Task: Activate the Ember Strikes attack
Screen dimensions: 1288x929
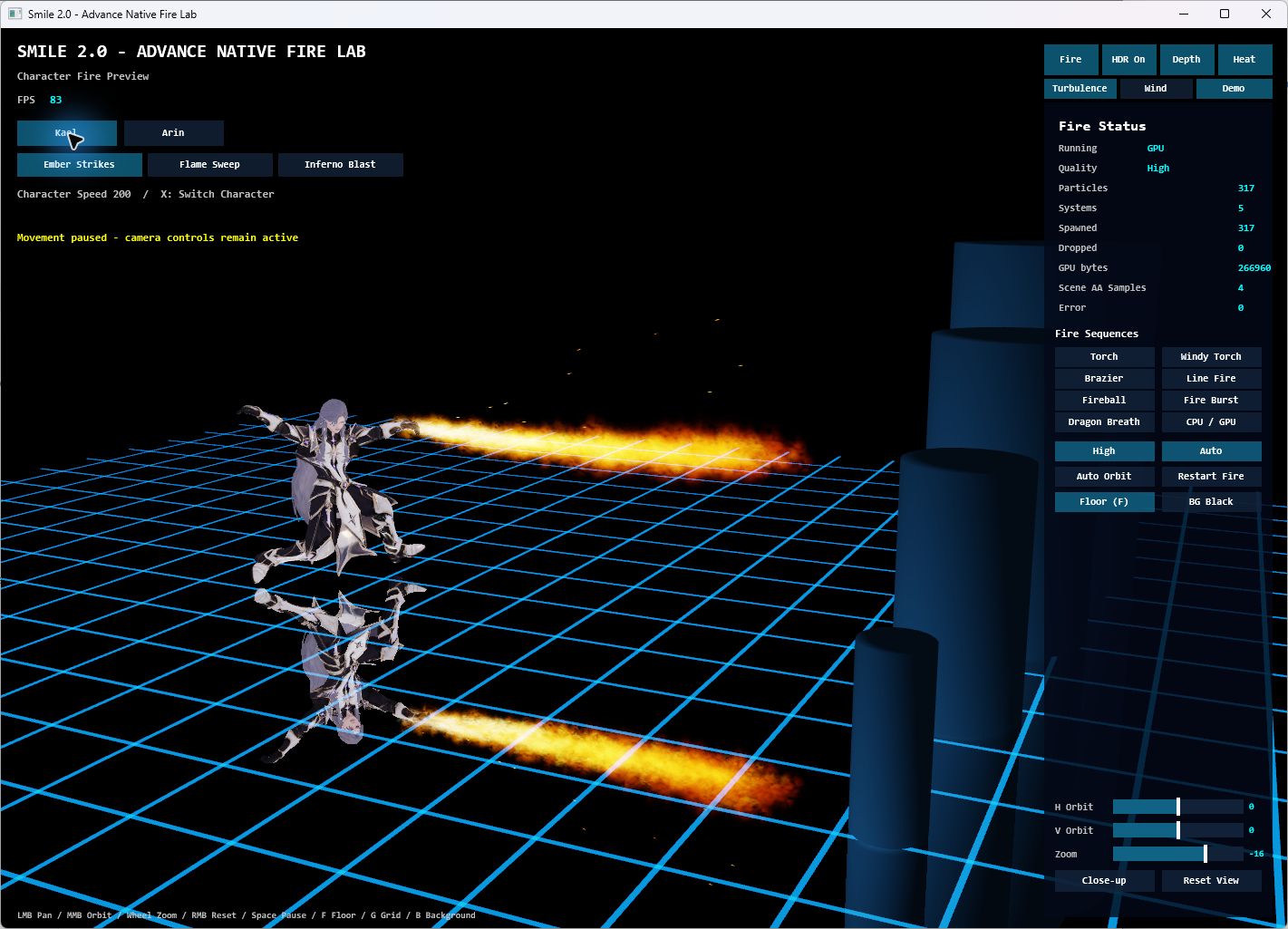Action: click(x=79, y=165)
